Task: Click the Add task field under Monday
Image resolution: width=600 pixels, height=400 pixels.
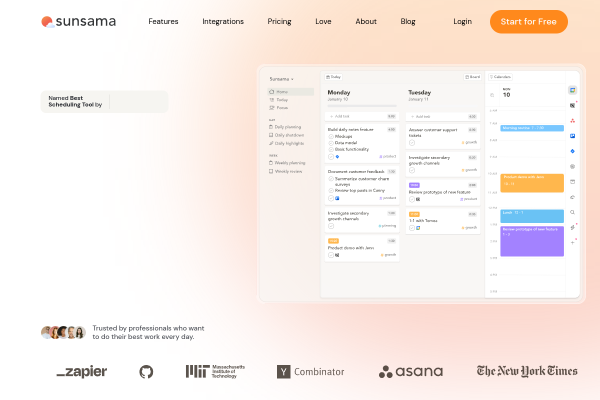Action: tap(362, 116)
